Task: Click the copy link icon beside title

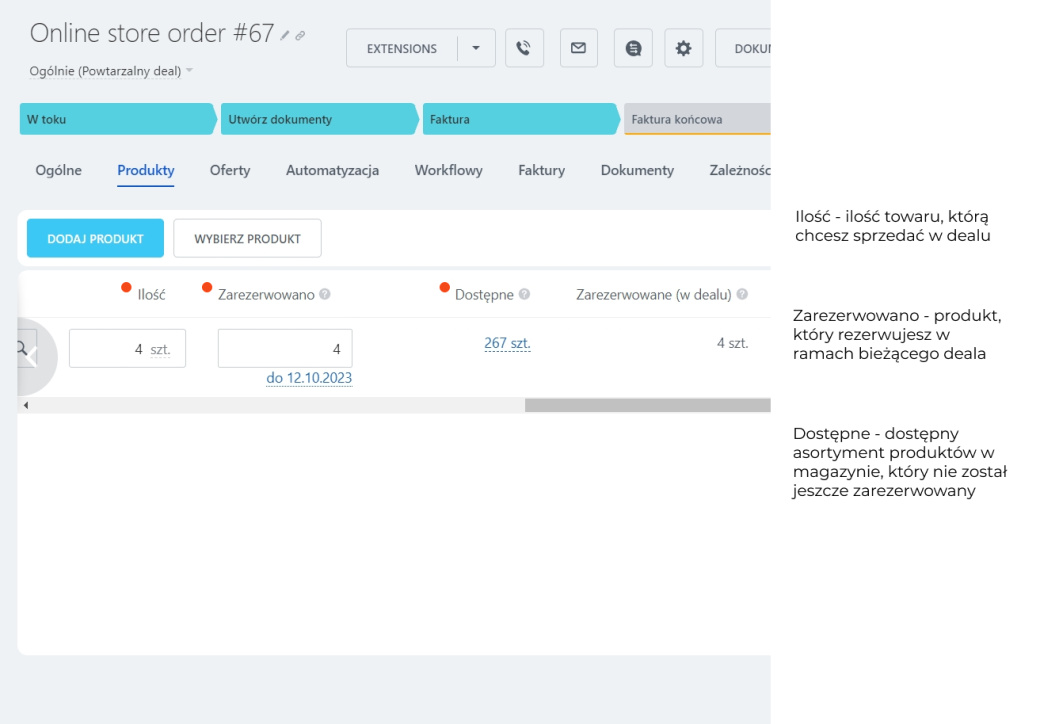Action: [300, 35]
